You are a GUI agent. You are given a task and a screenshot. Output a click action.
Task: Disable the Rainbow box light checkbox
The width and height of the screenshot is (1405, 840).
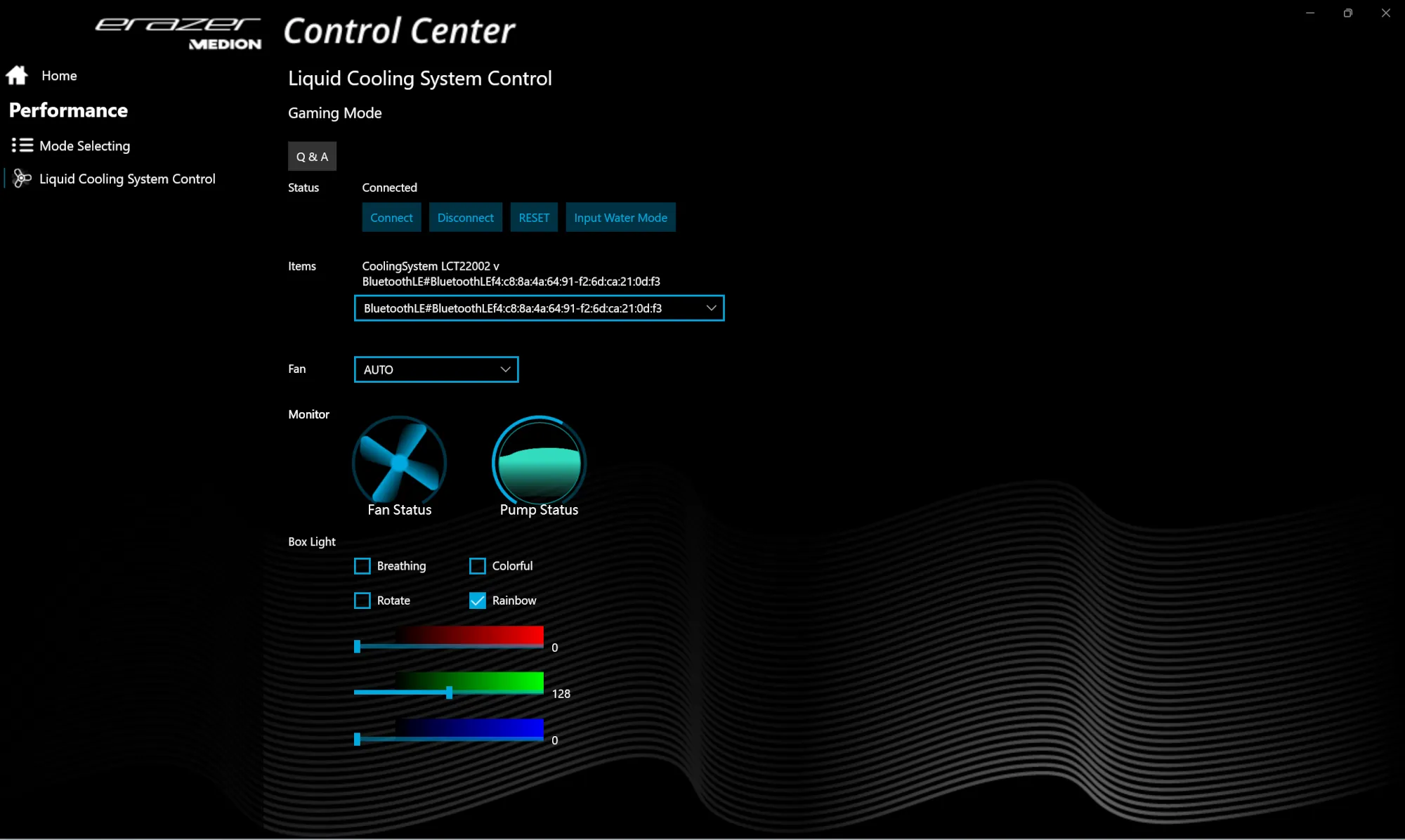(x=478, y=600)
